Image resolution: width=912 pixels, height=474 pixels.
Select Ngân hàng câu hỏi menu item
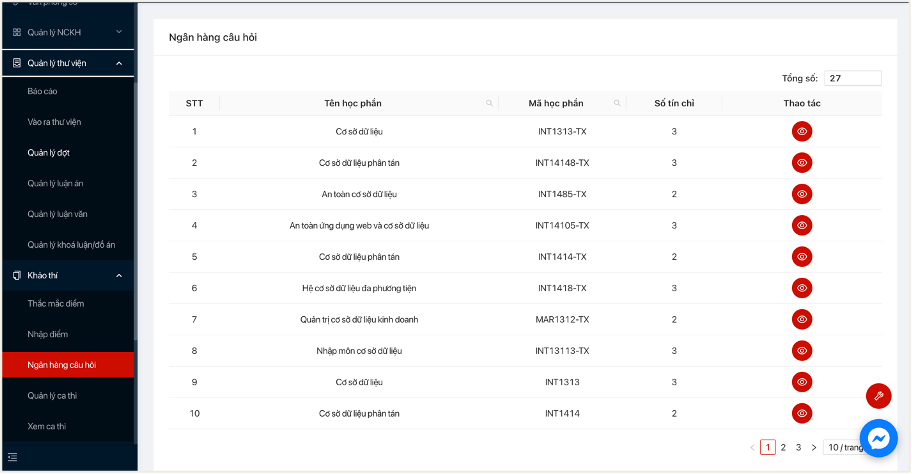(68, 365)
